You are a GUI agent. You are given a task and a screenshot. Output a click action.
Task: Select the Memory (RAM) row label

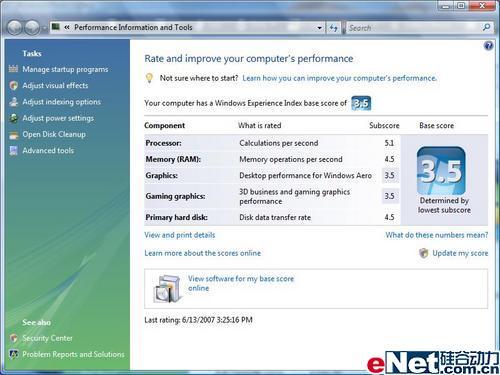173,159
